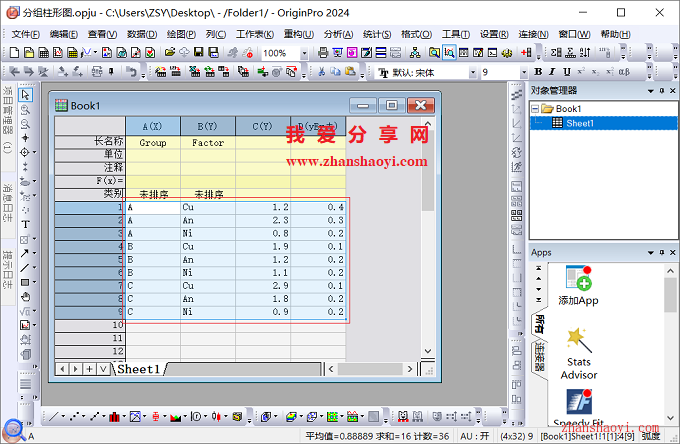The height and width of the screenshot is (444, 680).
Task: Open the File menu
Action: click(x=26, y=34)
